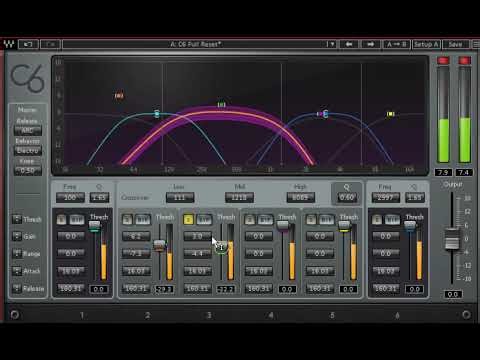
Task: Click the right meter peak readout 7.4
Action: click(x=464, y=172)
